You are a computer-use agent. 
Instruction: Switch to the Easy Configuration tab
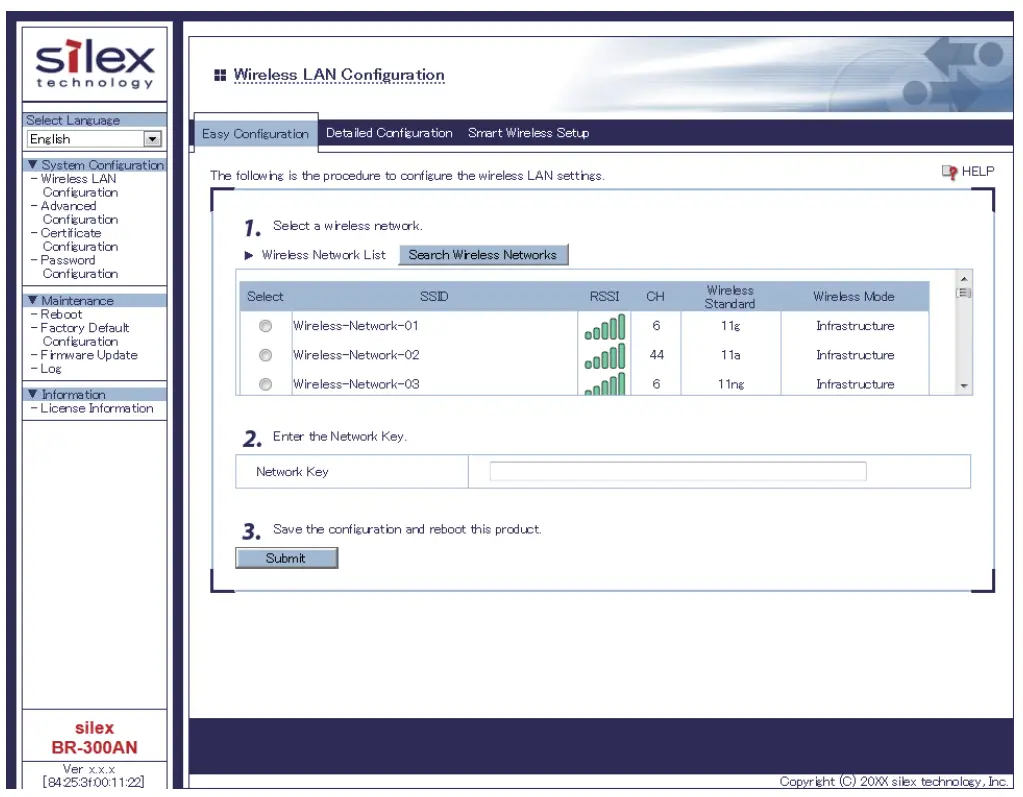tap(255, 133)
